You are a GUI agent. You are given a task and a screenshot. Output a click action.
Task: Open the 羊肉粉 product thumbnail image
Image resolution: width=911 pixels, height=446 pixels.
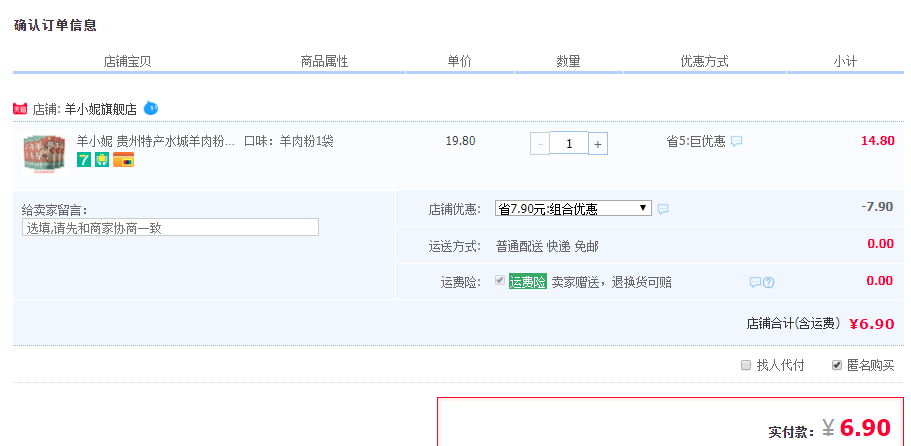pos(44,154)
